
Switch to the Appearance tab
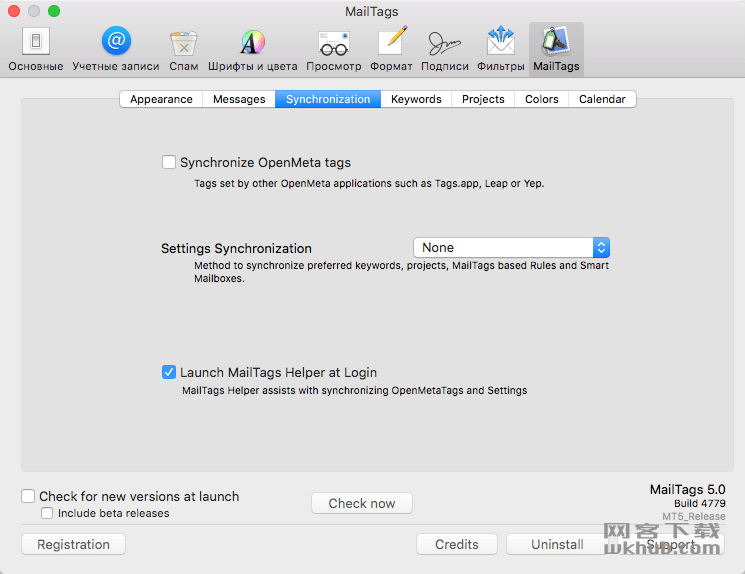coord(161,99)
